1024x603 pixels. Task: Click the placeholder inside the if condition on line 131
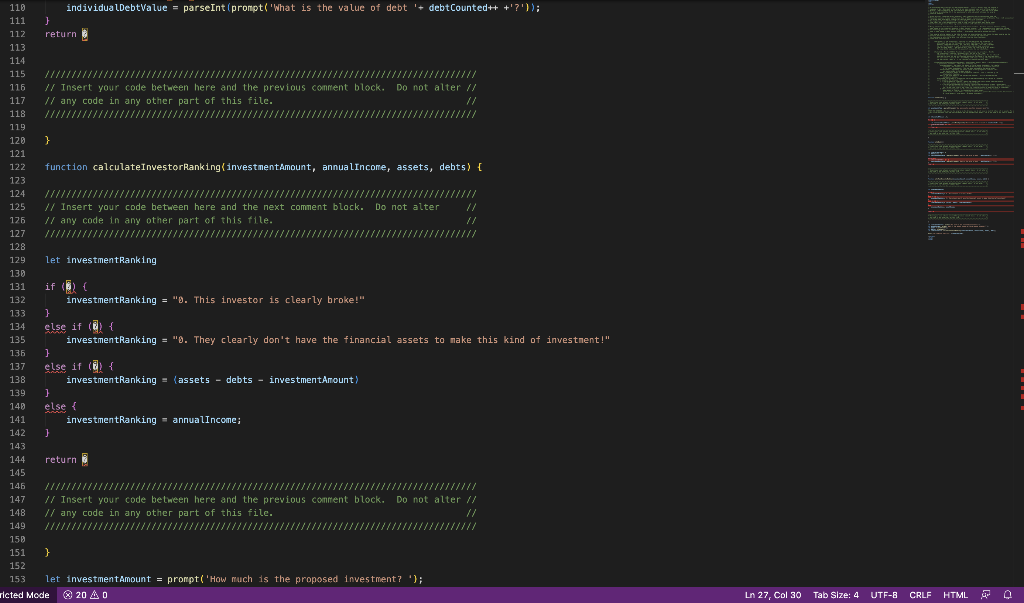click(69, 287)
